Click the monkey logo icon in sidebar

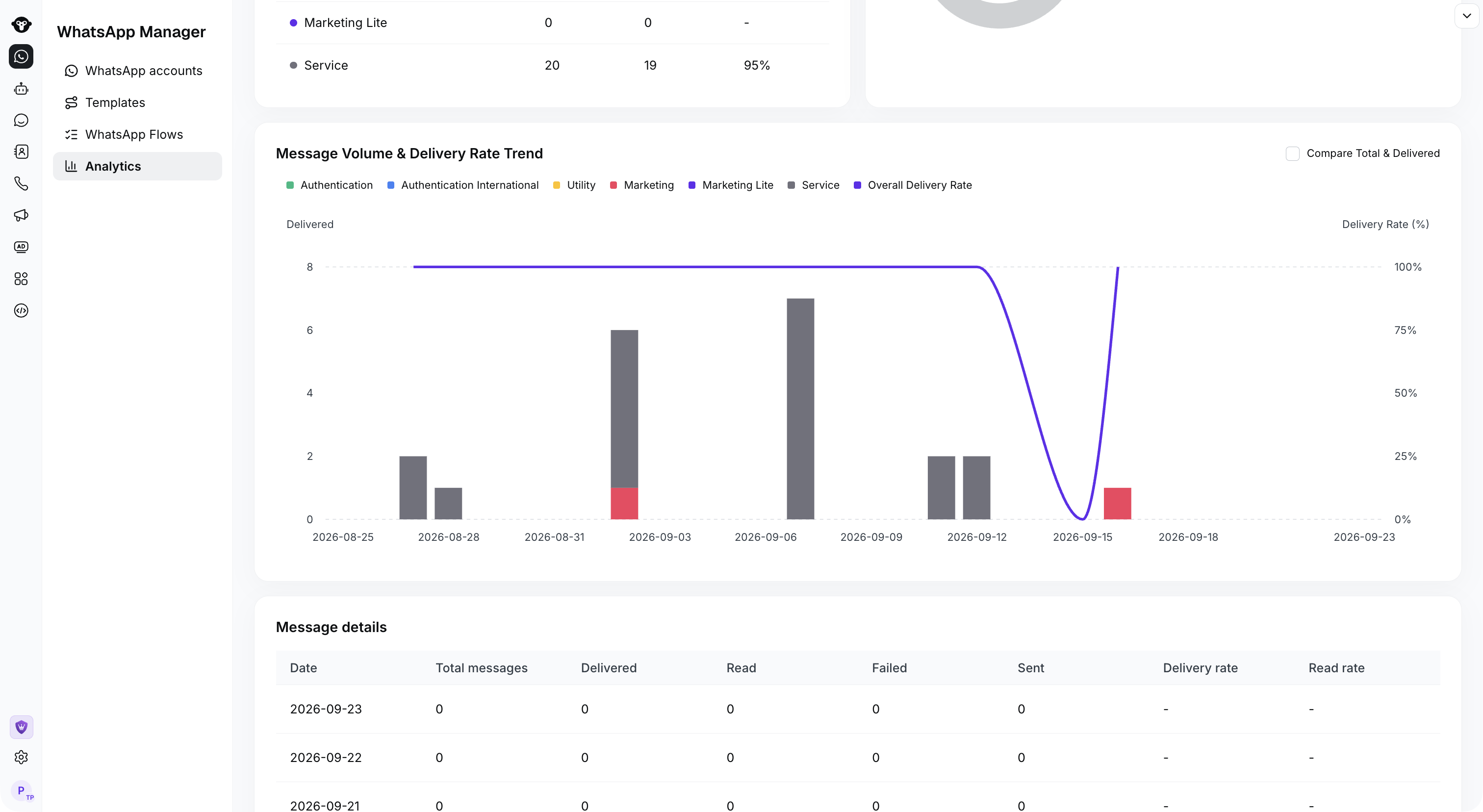[21, 25]
